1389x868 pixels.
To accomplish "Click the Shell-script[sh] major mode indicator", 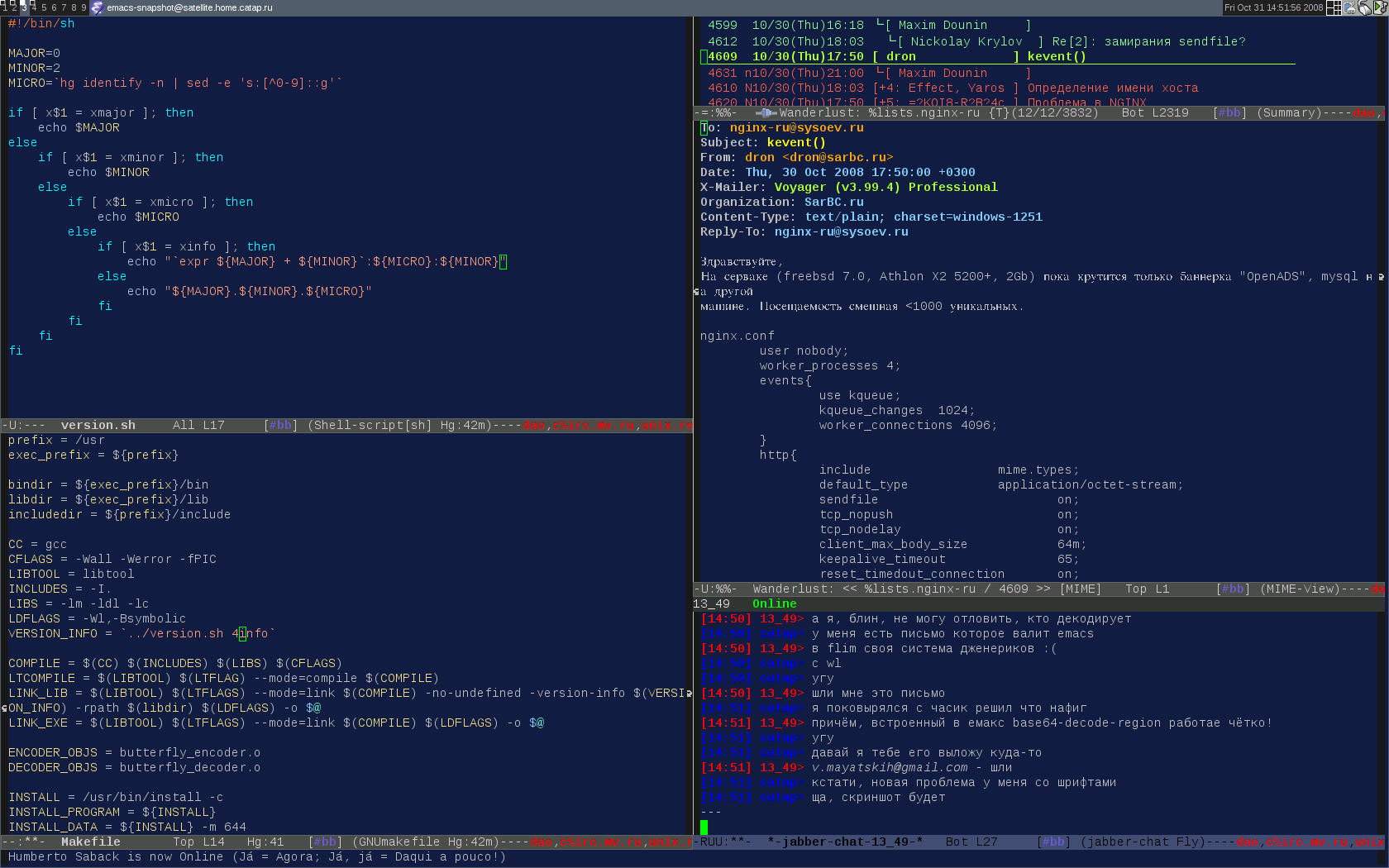I will [x=370, y=425].
